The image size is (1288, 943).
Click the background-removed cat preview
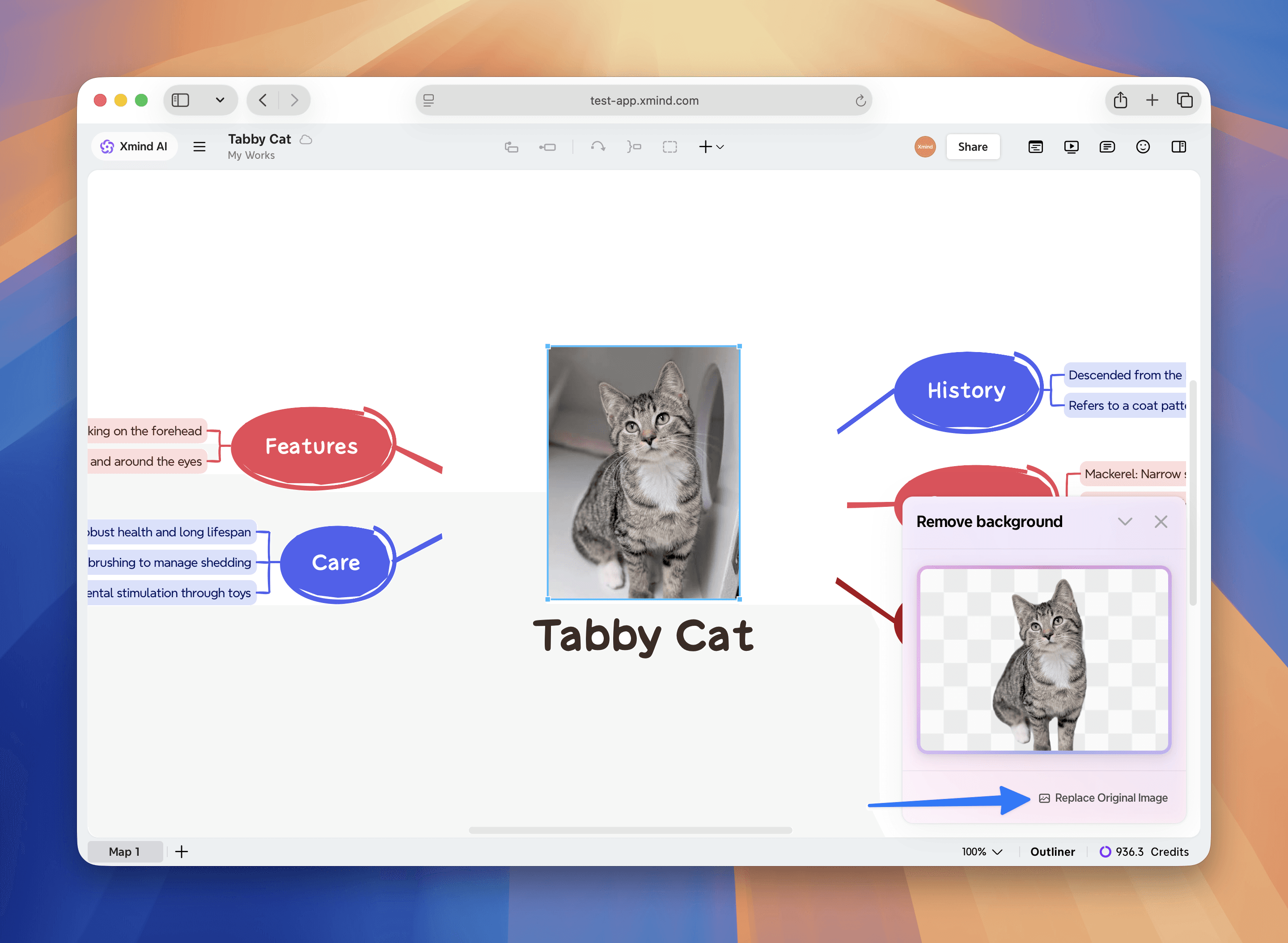(x=1044, y=659)
